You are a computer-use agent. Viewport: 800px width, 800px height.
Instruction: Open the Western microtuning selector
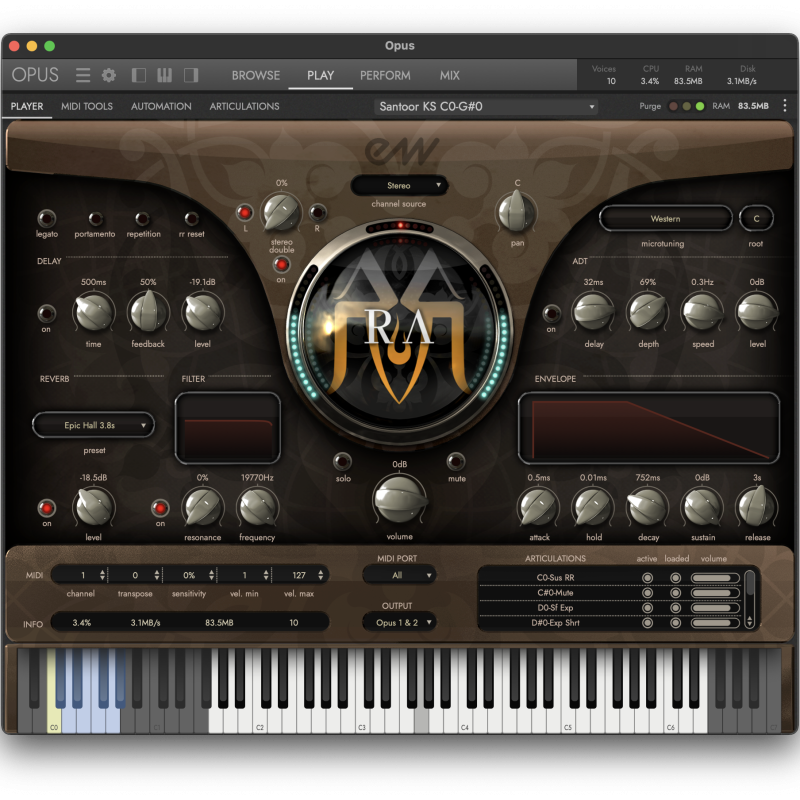665,218
